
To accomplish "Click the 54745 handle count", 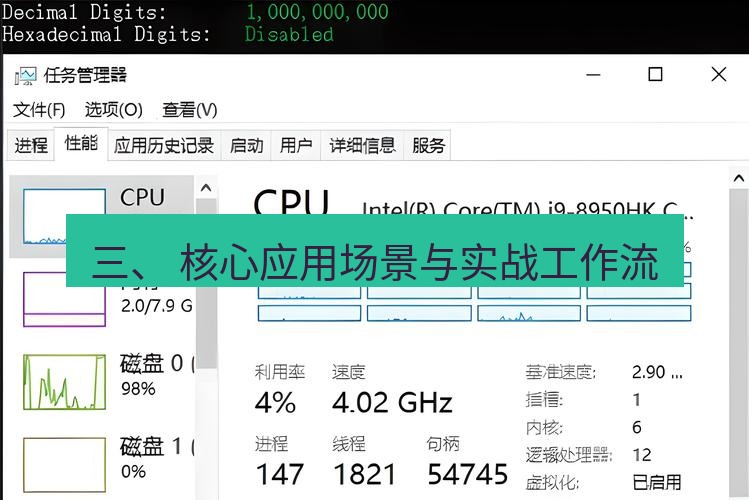I will click(468, 475).
